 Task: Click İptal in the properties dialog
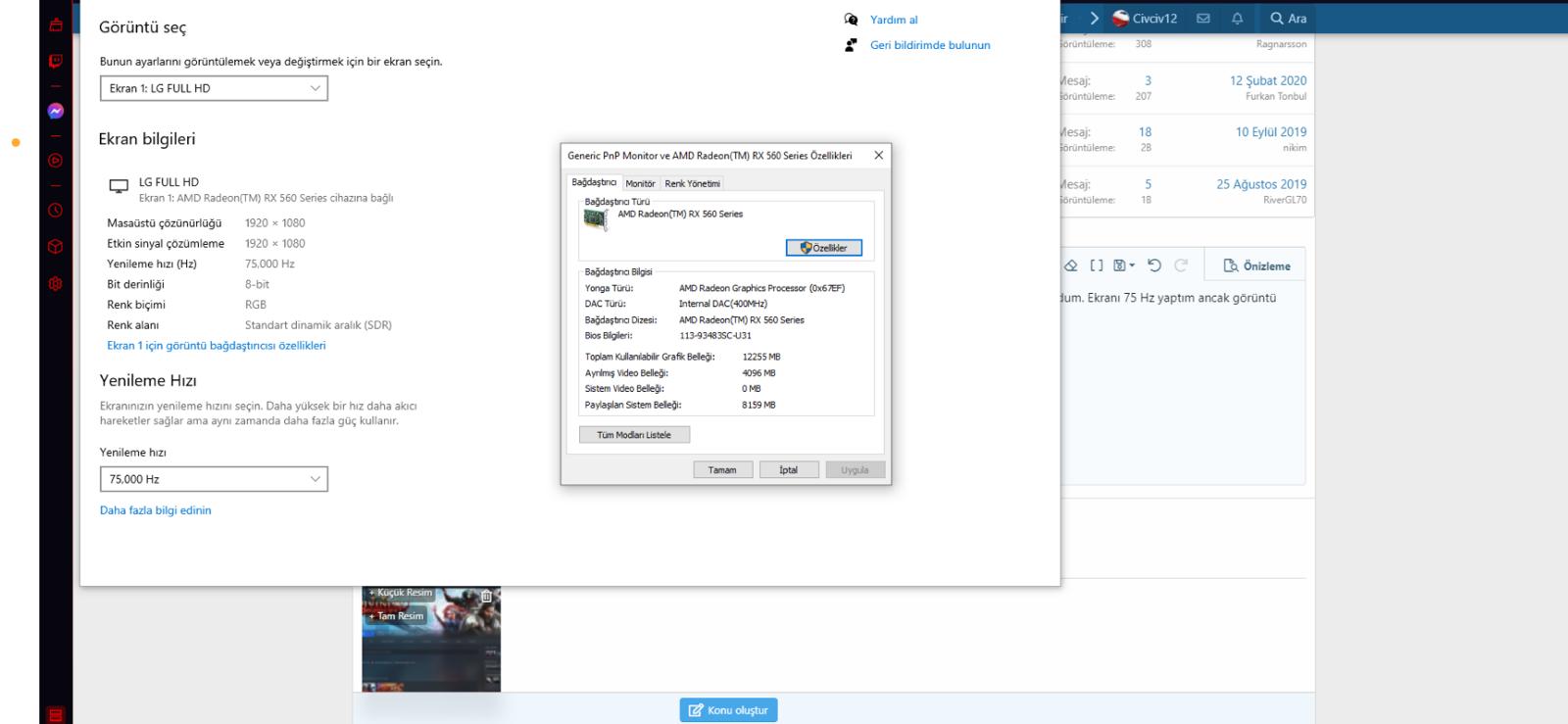[x=789, y=470]
